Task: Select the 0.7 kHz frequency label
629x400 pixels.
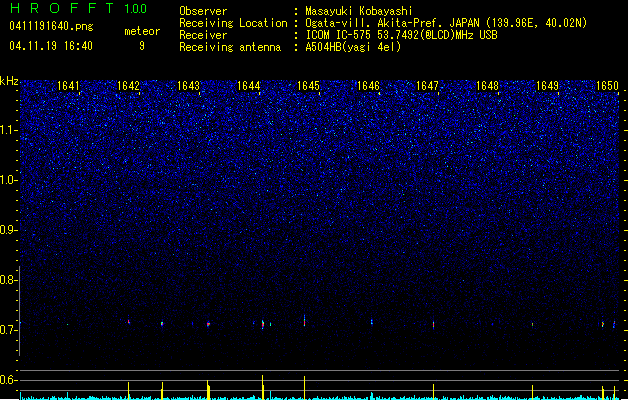Action: [x=9, y=330]
